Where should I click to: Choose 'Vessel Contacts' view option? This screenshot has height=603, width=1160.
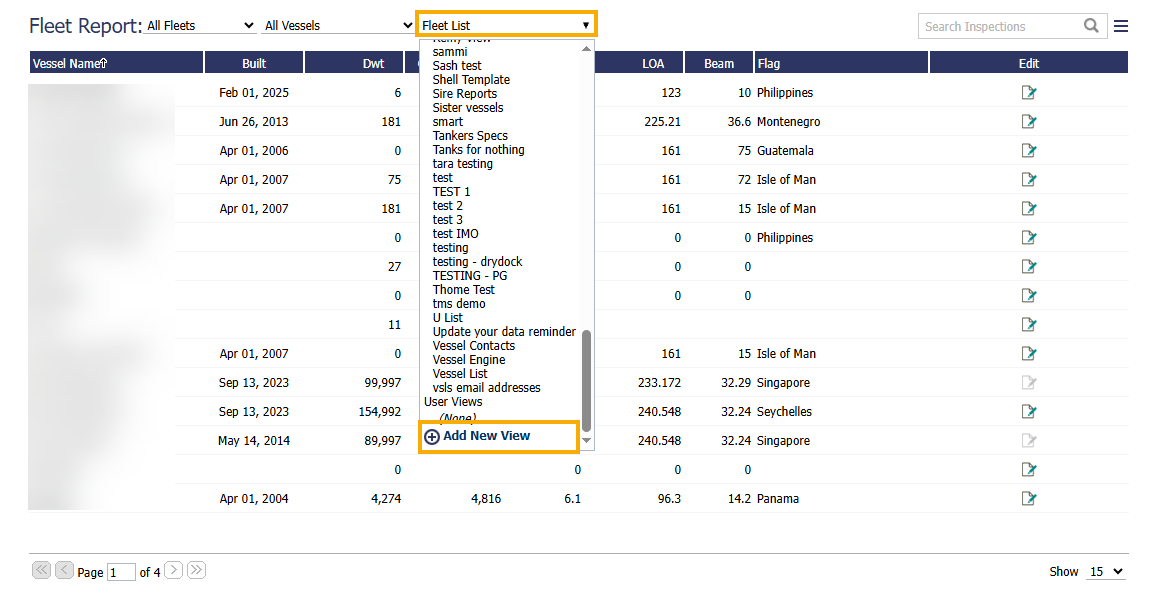(474, 346)
